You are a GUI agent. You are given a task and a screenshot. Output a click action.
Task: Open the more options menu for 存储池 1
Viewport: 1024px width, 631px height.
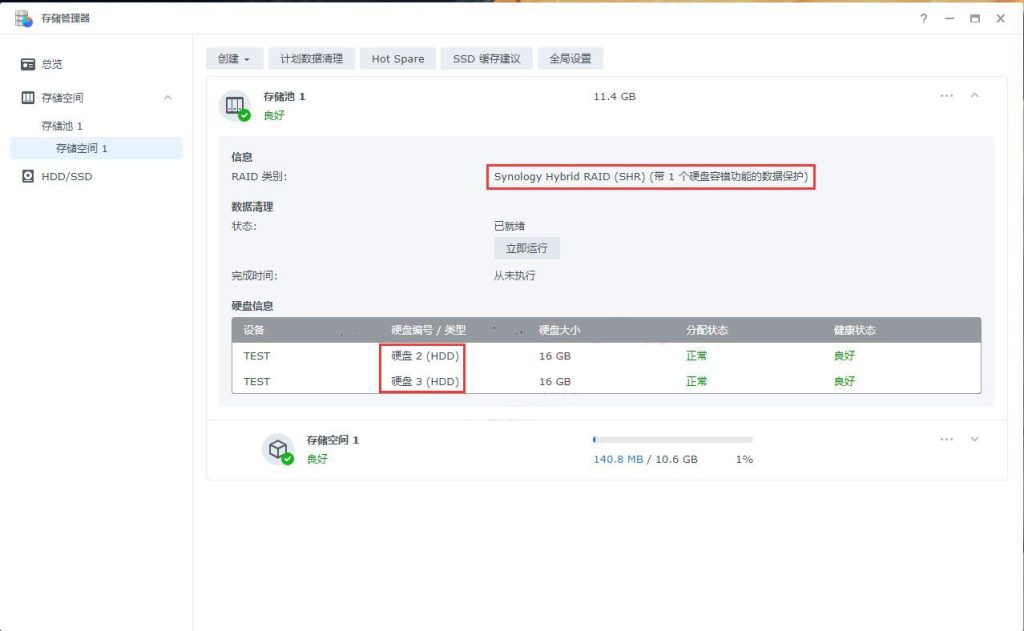click(946, 96)
